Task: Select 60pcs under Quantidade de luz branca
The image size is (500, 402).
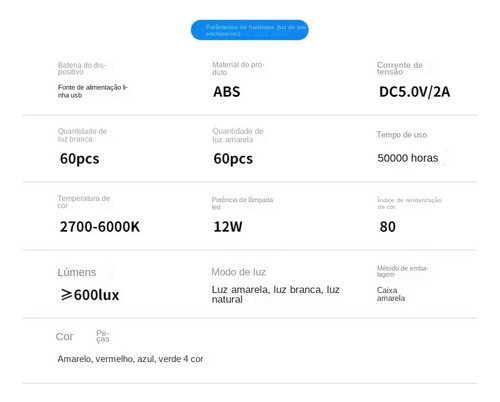Action: click(x=80, y=159)
